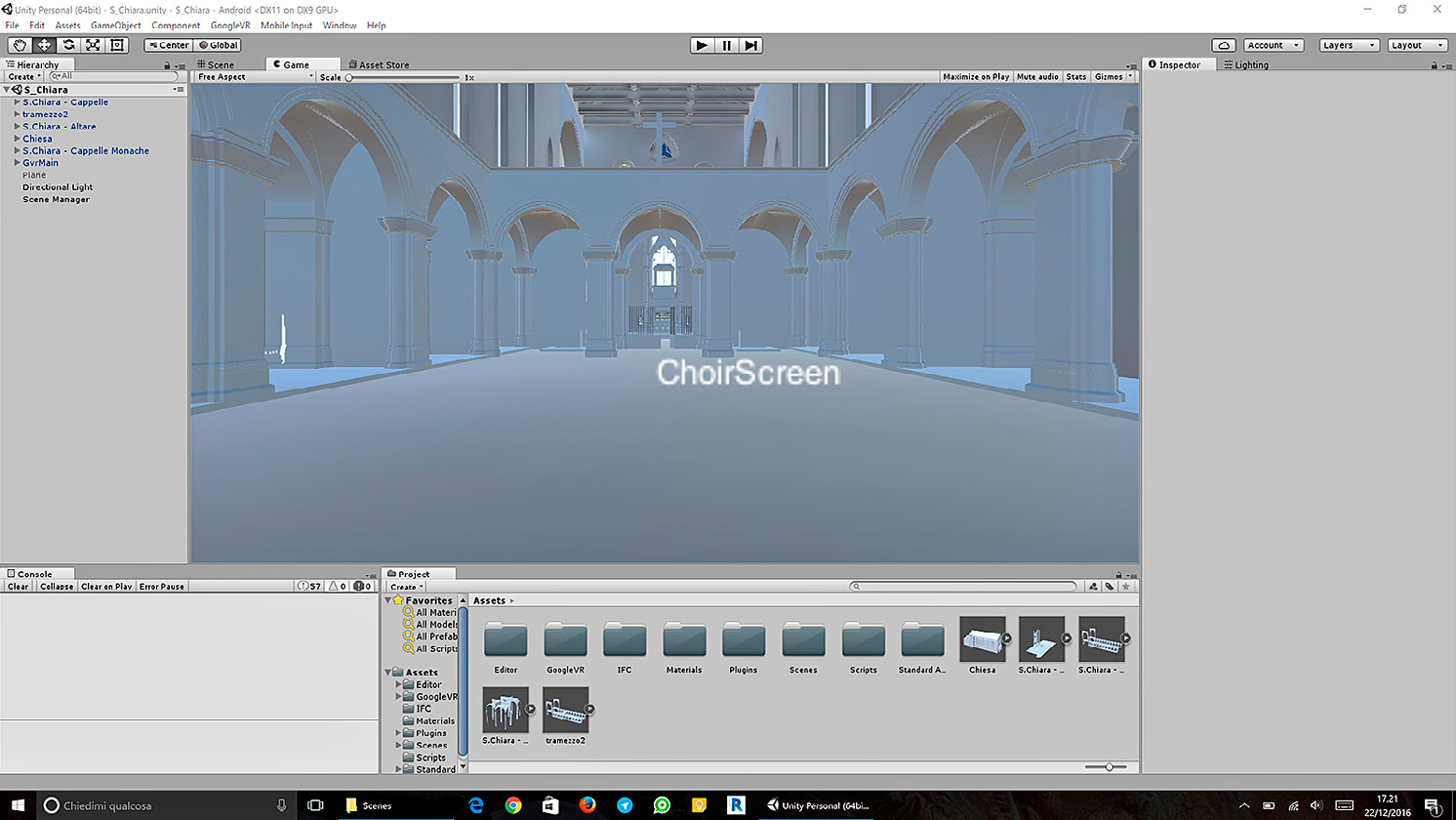The image size is (1456, 820).
Task: Click the search by type icon in Project
Action: pyautogui.click(x=1093, y=587)
